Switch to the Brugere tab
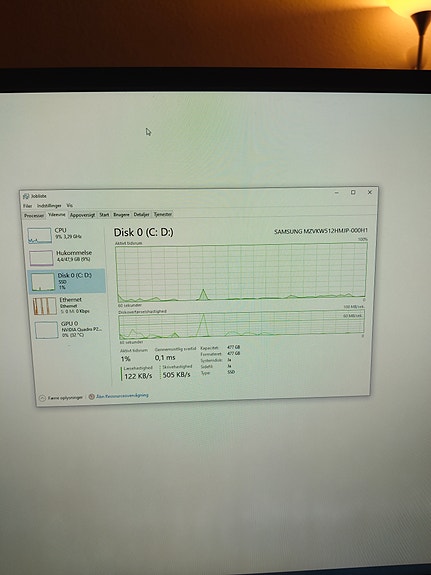Image resolution: width=431 pixels, height=575 pixels. [x=121, y=215]
